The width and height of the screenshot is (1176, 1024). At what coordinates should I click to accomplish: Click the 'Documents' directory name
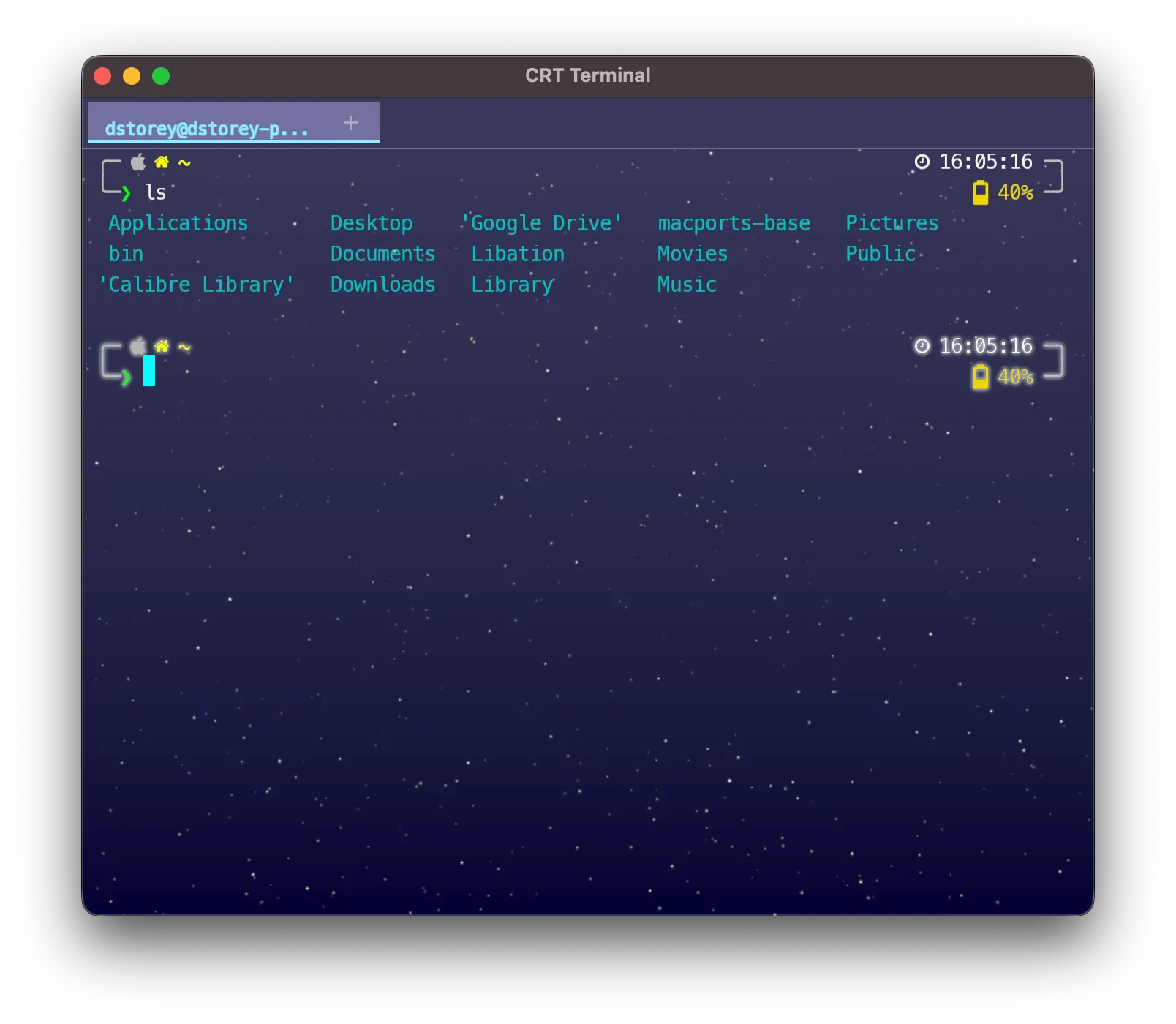[x=383, y=254]
